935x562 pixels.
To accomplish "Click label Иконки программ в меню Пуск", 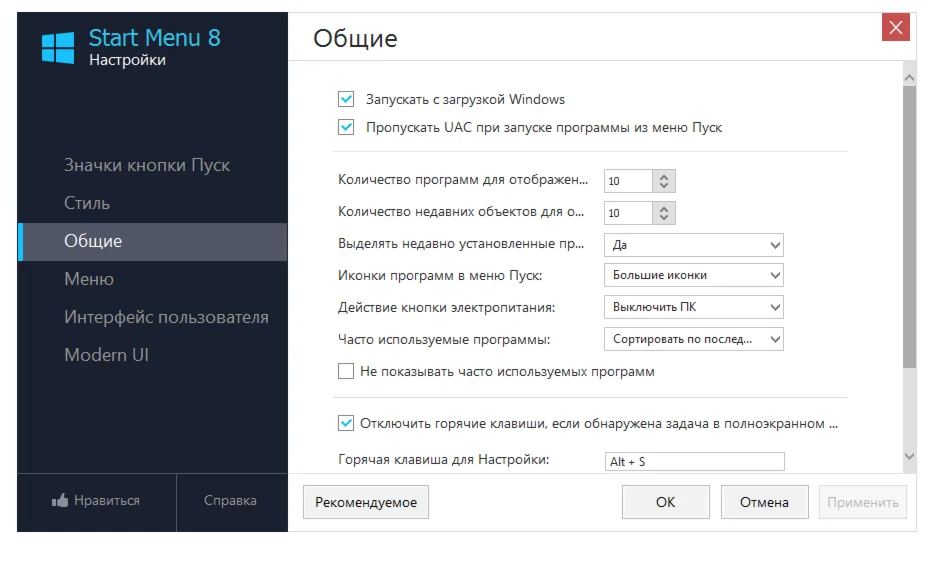I will click(x=440, y=276).
